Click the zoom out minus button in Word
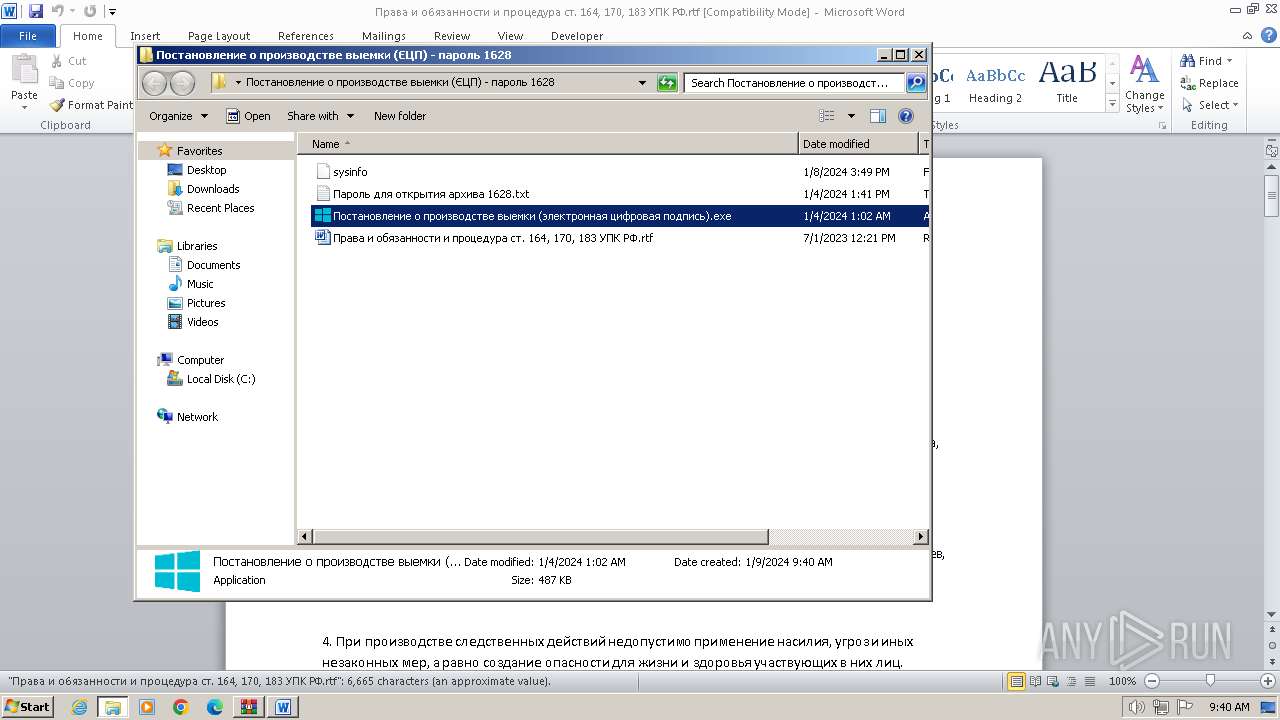 click(x=1151, y=681)
